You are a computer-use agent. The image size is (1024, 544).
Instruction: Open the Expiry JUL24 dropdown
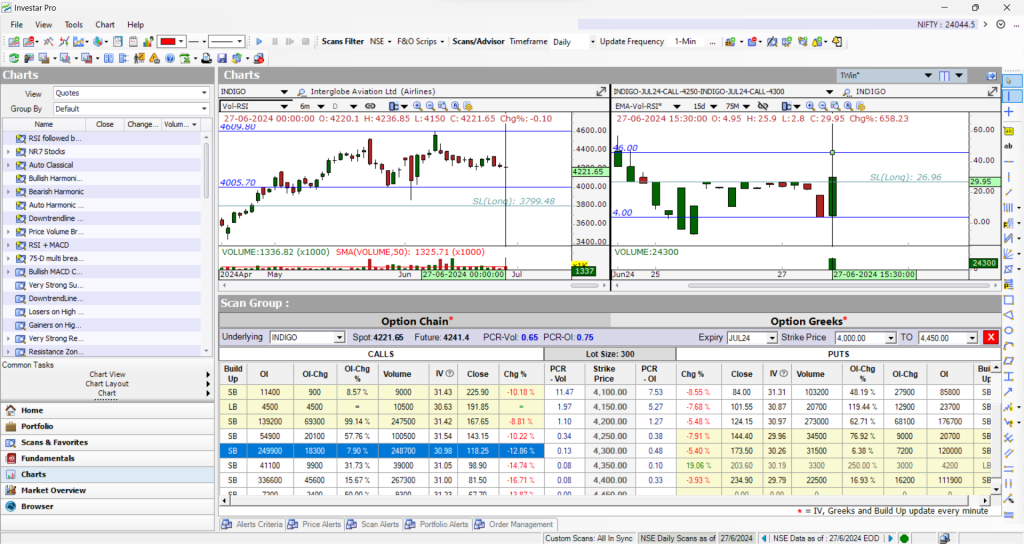pyautogui.click(x=772, y=338)
